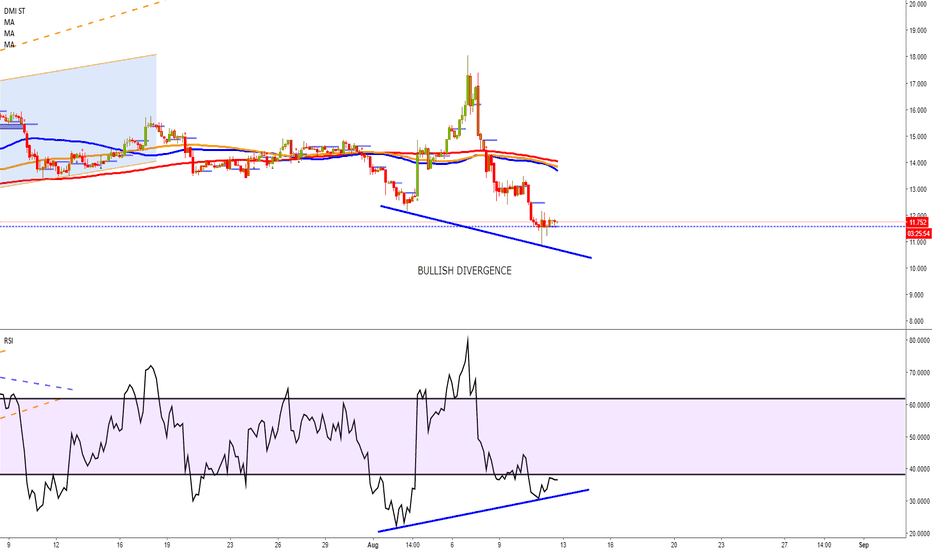Click the 15.000 price scale label
Screen dimensions: 932x550
[x=918, y=136]
